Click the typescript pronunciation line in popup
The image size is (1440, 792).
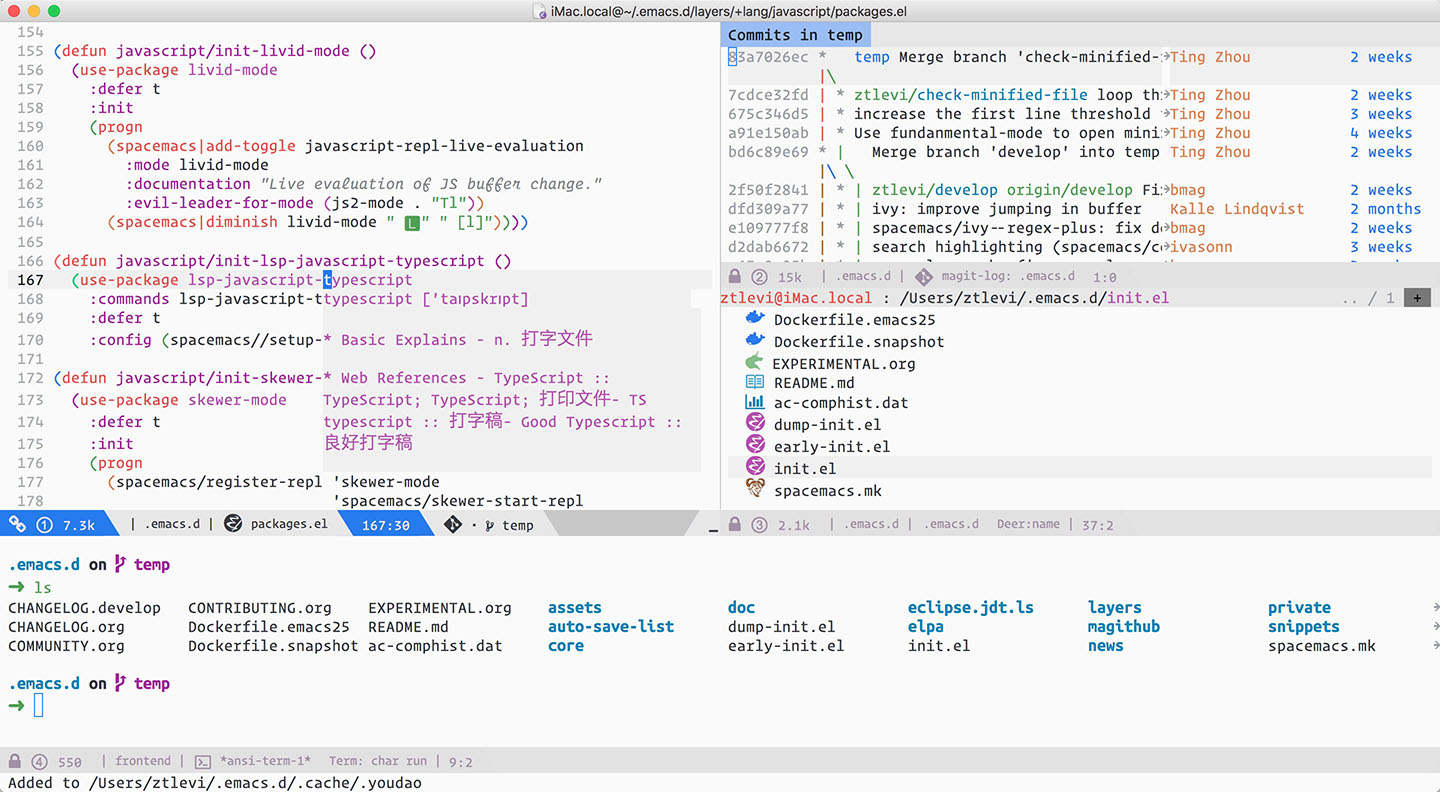coord(426,299)
